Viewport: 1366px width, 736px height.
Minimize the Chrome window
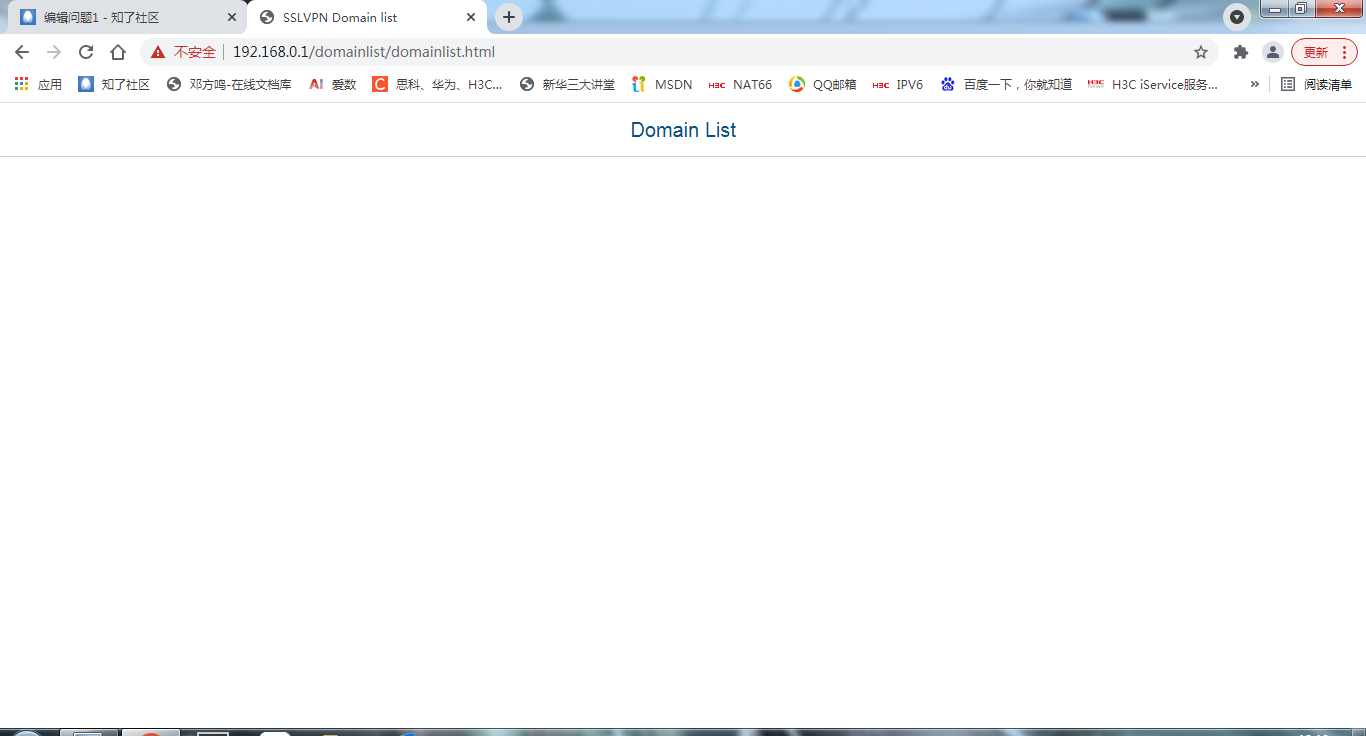tap(1275, 9)
